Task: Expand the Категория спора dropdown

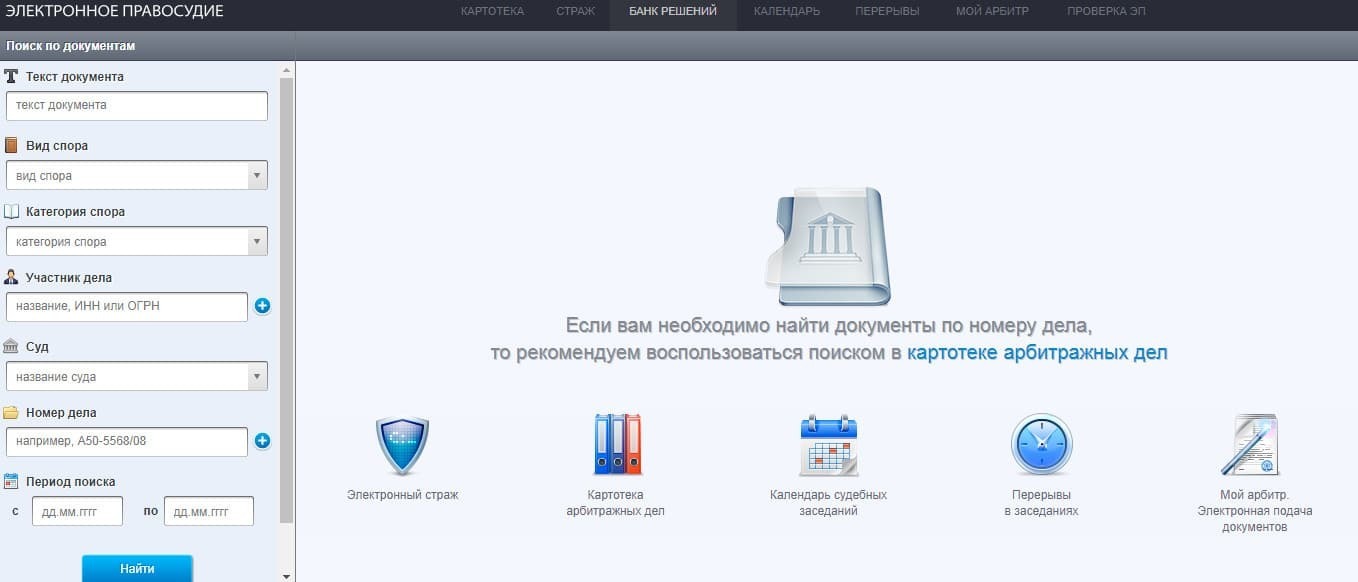Action: tap(258, 241)
